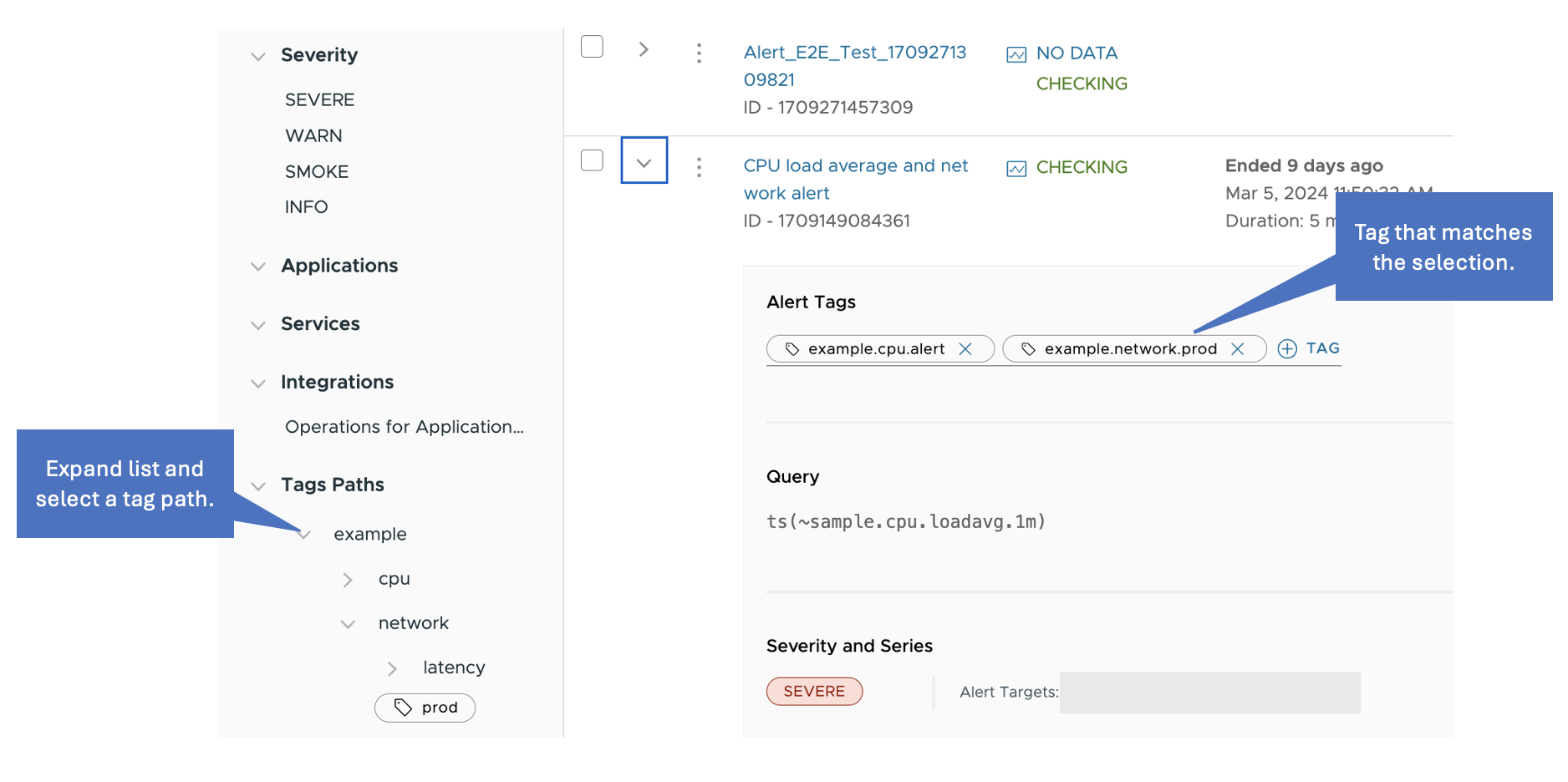
Task: Select the prod tag in Tags Paths
Action: coord(425,708)
